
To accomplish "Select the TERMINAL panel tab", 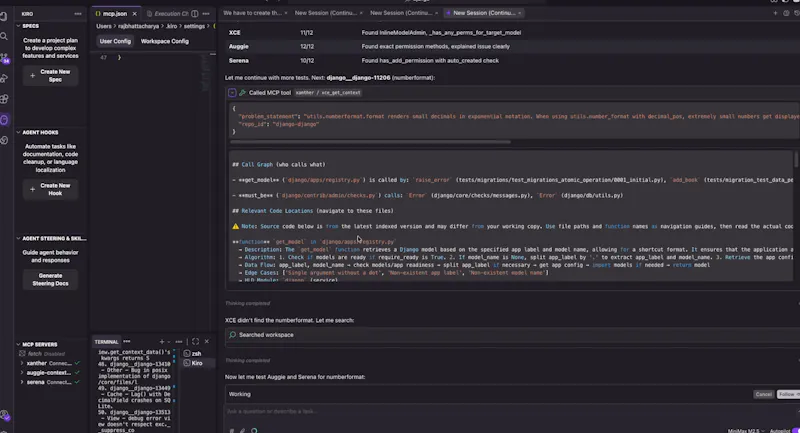I will coord(106,342).
